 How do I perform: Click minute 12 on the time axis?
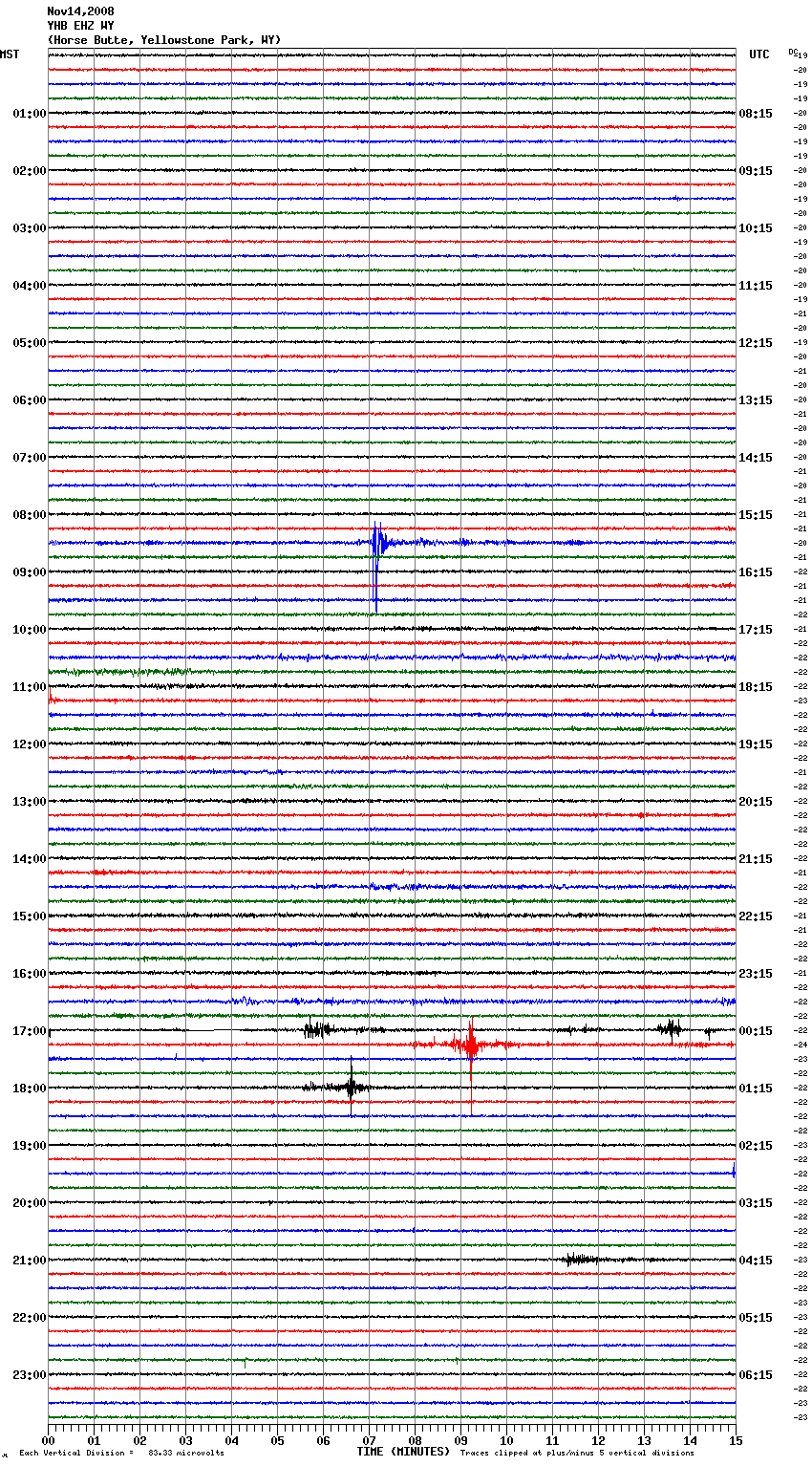click(598, 1440)
